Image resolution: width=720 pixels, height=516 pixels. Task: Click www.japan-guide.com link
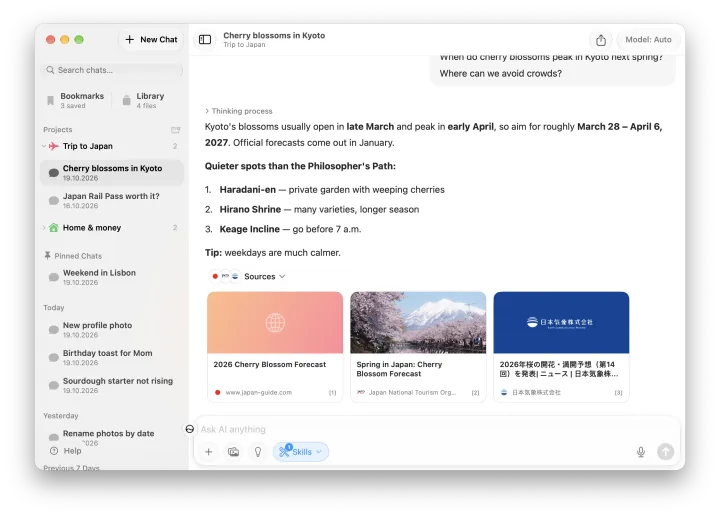coord(259,393)
